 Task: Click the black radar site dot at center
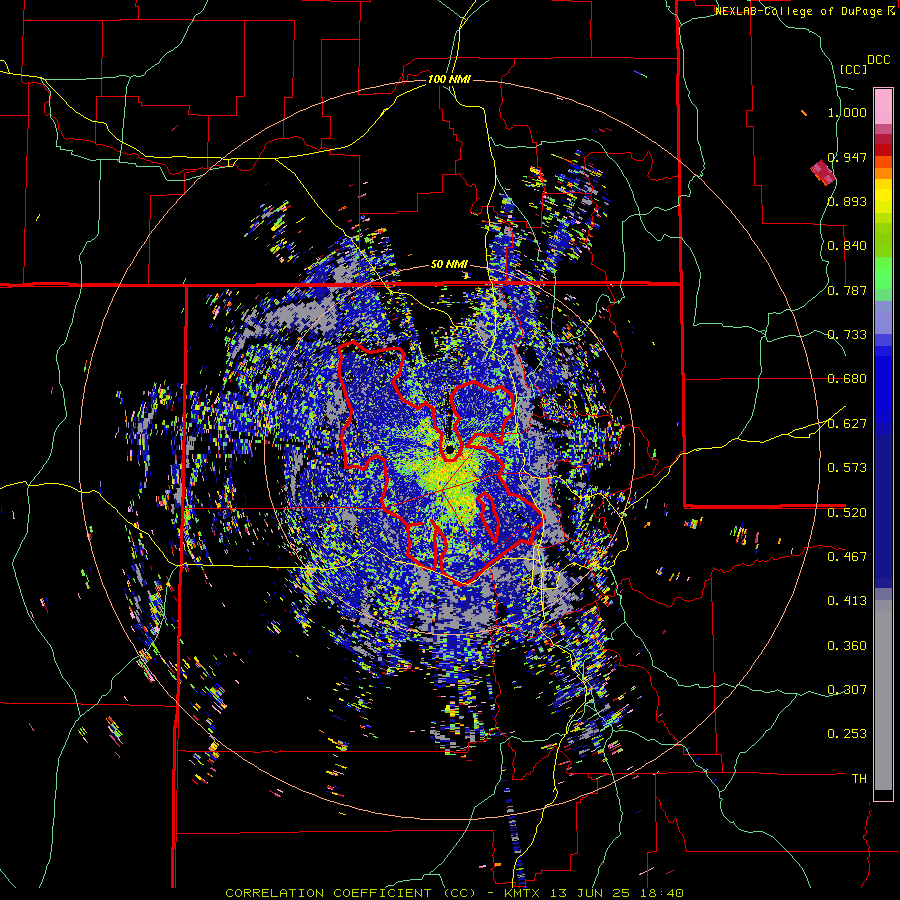(x=449, y=449)
